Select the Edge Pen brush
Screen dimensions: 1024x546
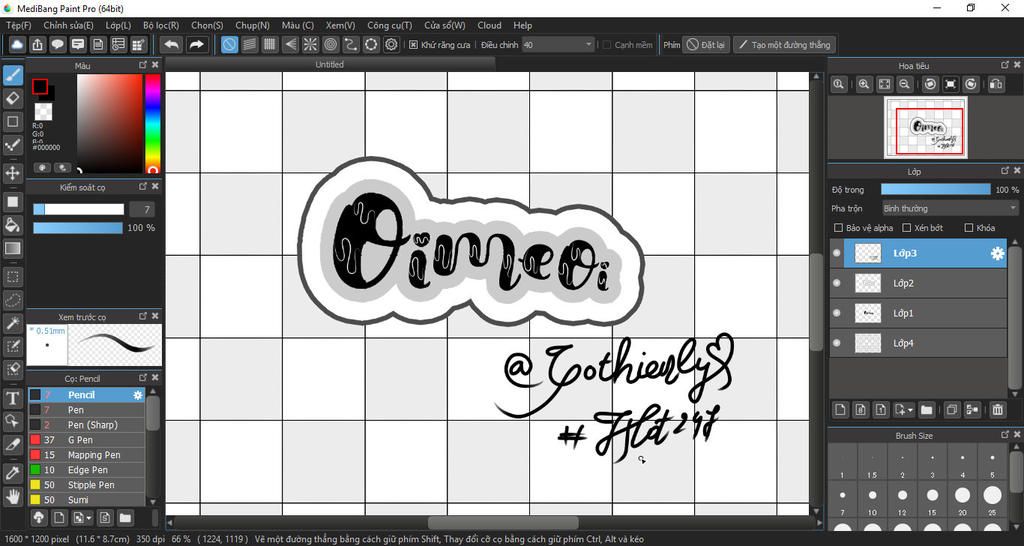(x=86, y=470)
